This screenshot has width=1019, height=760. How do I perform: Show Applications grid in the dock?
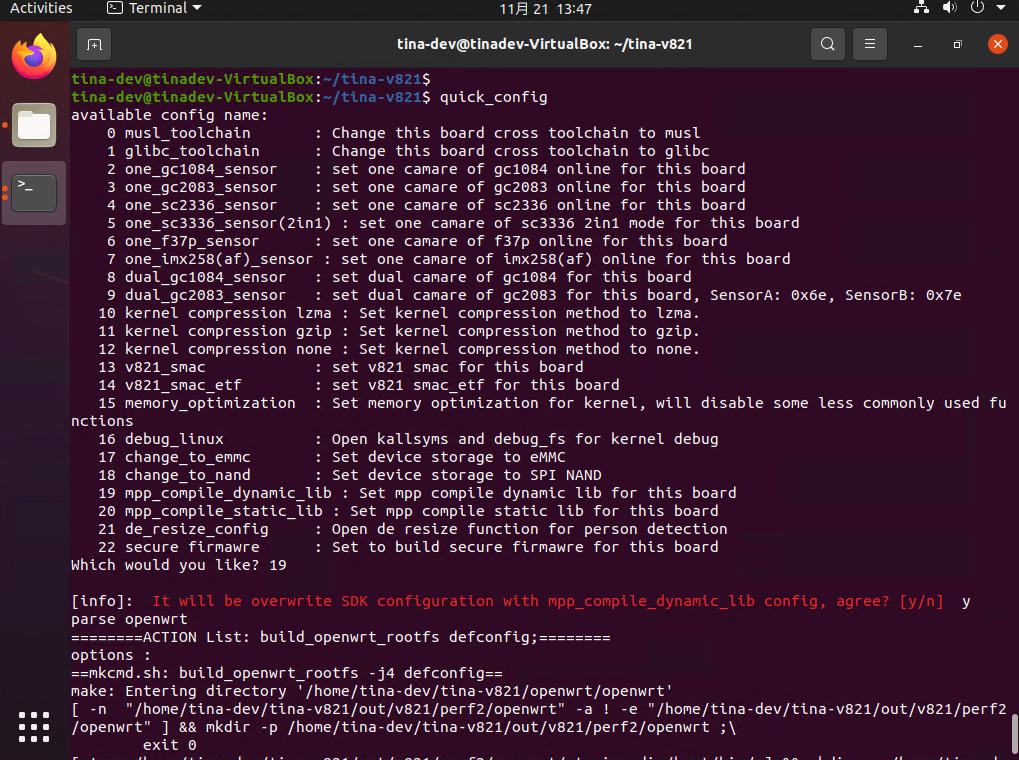(34, 726)
